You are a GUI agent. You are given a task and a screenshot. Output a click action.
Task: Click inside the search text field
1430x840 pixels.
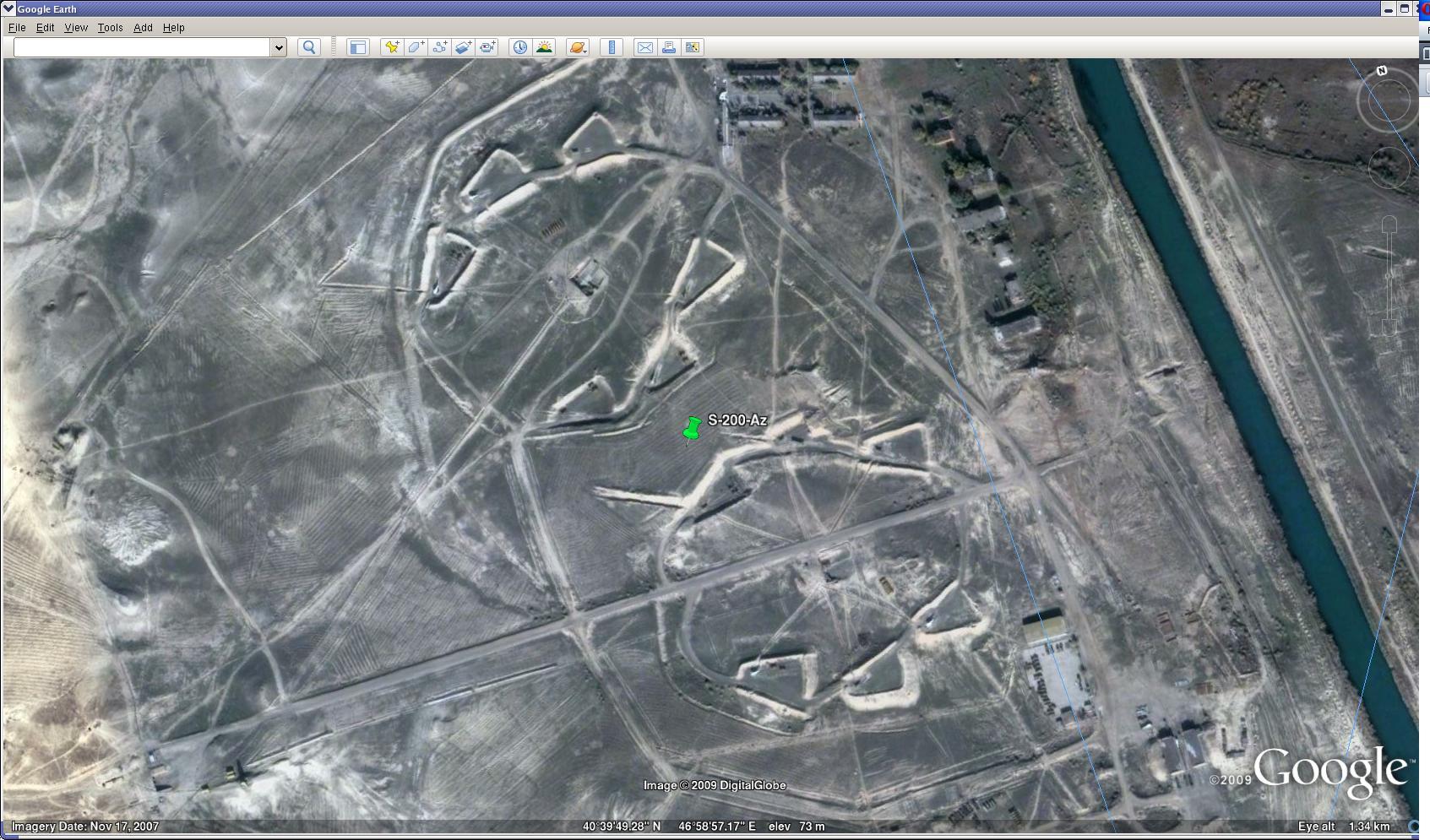point(142,47)
